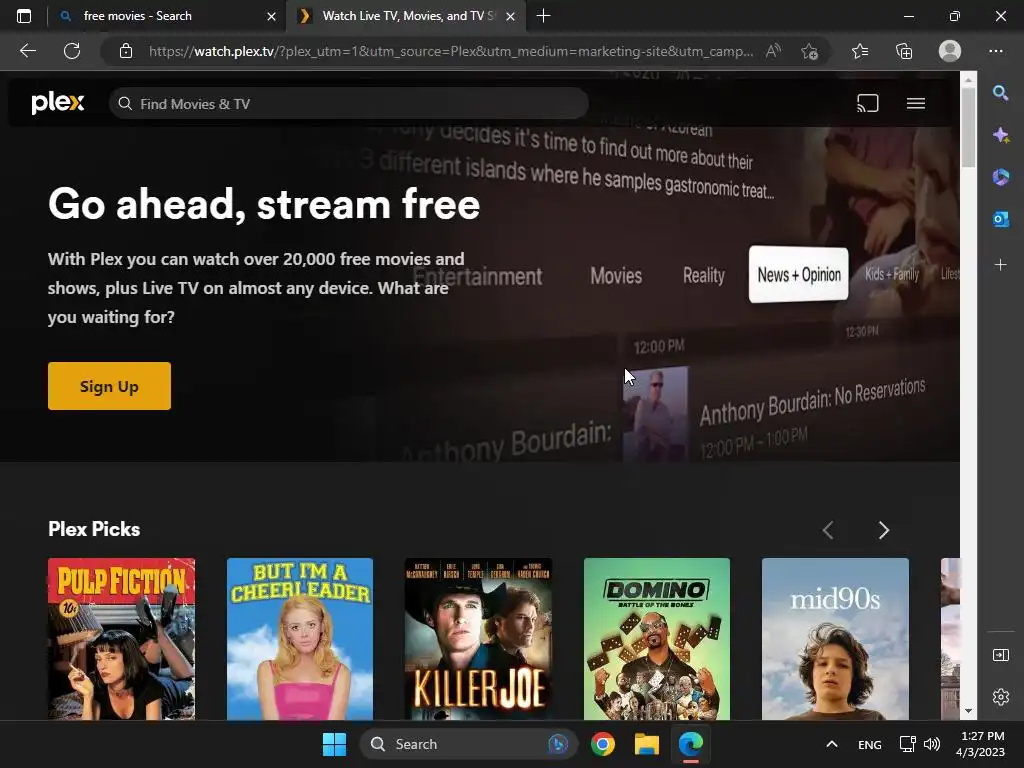Open the tab actions menu icon
This screenshot has height=768, width=1024.
pos(24,16)
